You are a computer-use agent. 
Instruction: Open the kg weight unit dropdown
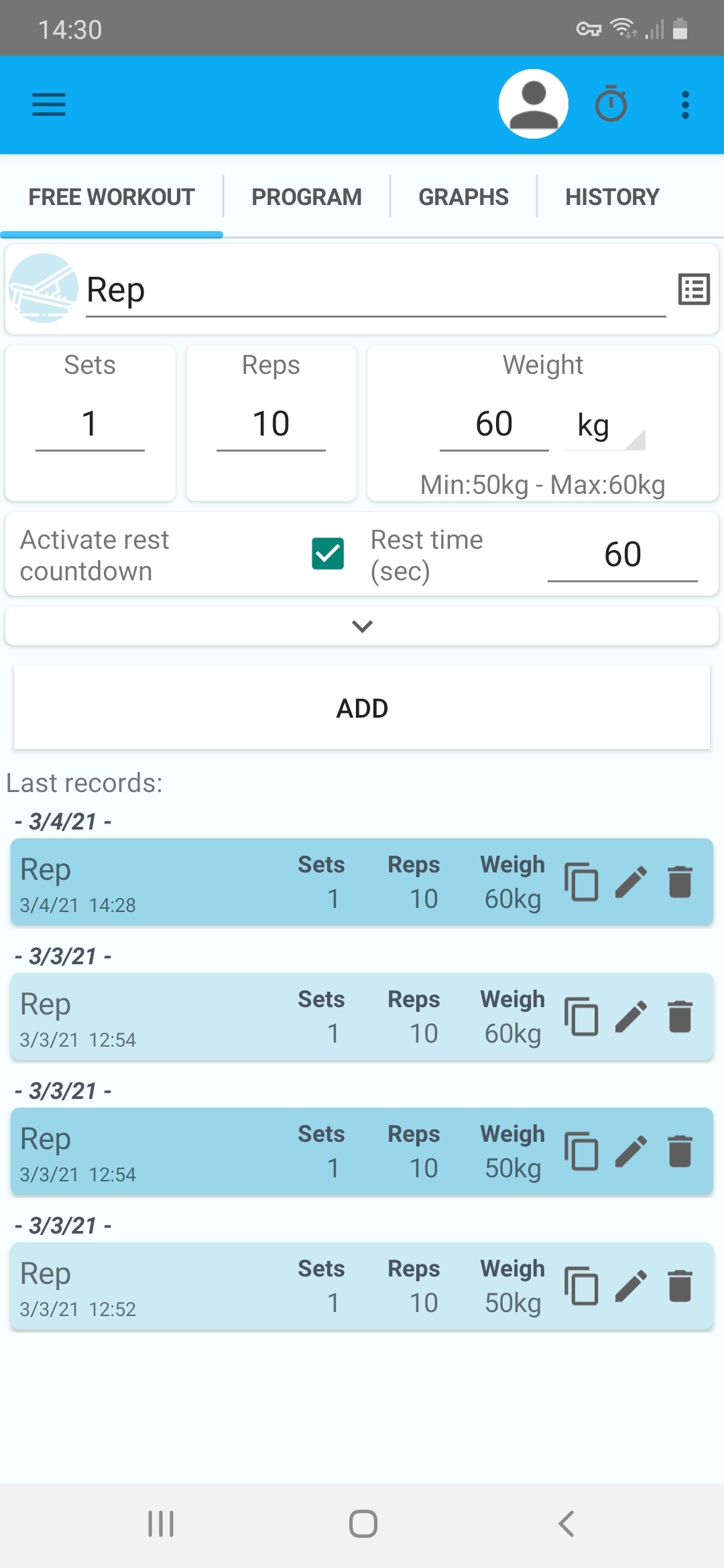pyautogui.click(x=603, y=426)
